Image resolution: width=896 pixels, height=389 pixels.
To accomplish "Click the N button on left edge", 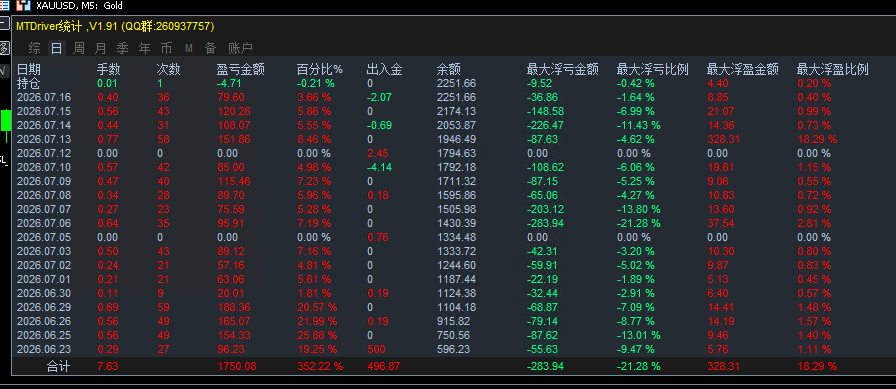I will pos(3,71).
